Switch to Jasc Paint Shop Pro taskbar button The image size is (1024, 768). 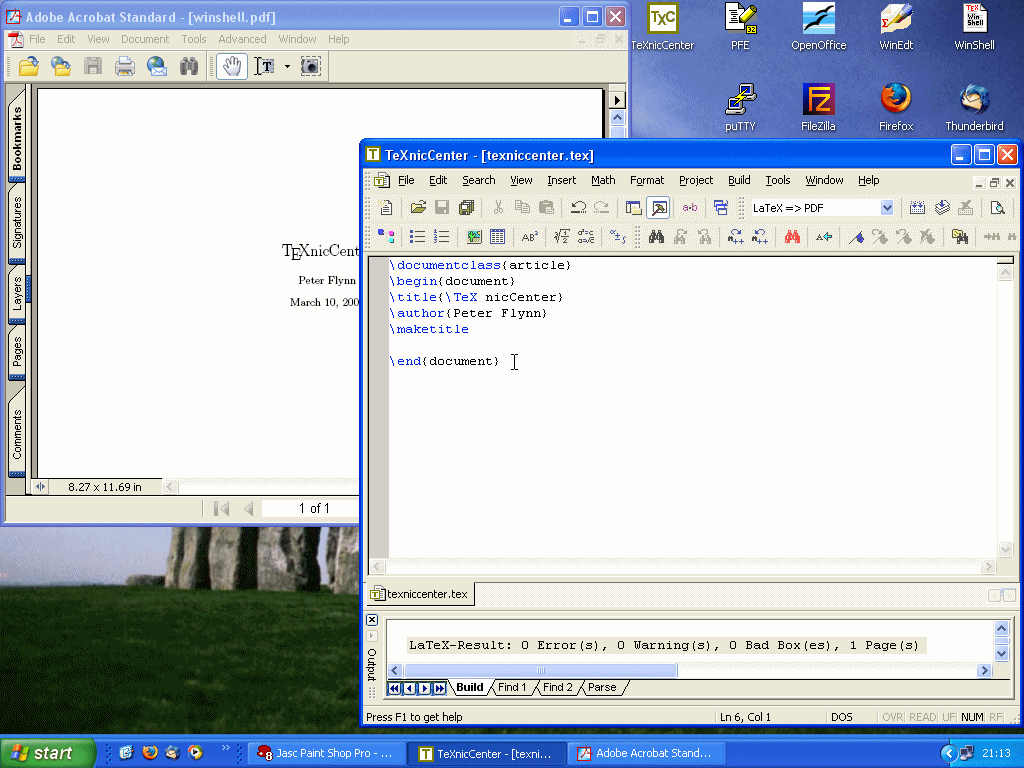(x=328, y=753)
